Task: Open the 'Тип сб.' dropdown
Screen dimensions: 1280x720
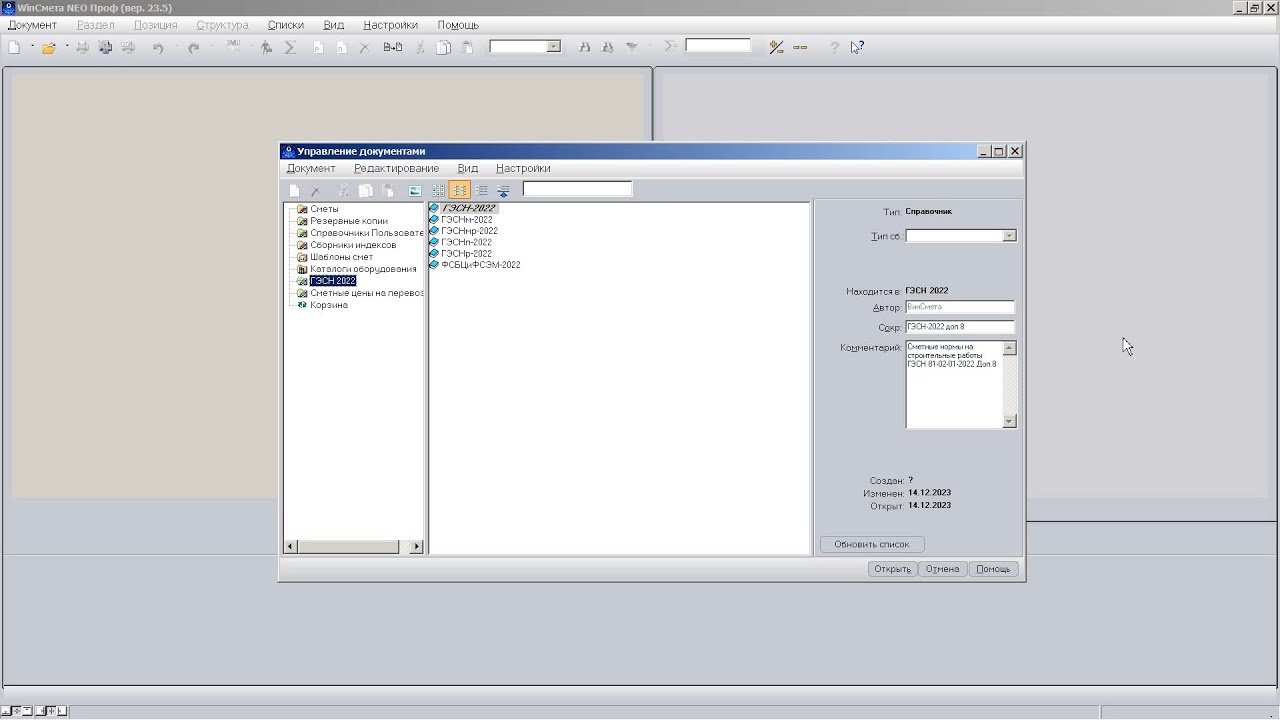Action: pyautogui.click(x=1009, y=236)
